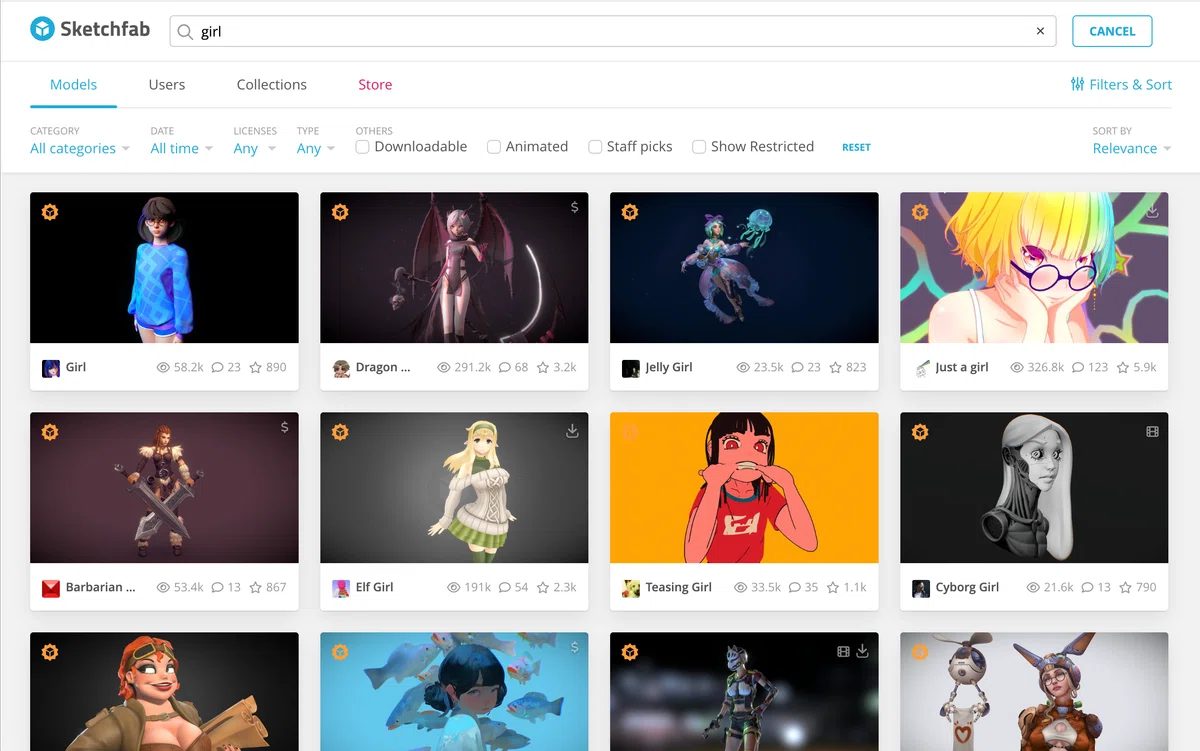Image resolution: width=1200 pixels, height=751 pixels.
Task: Open the Cyborg Girl model title
Action: click(x=967, y=587)
